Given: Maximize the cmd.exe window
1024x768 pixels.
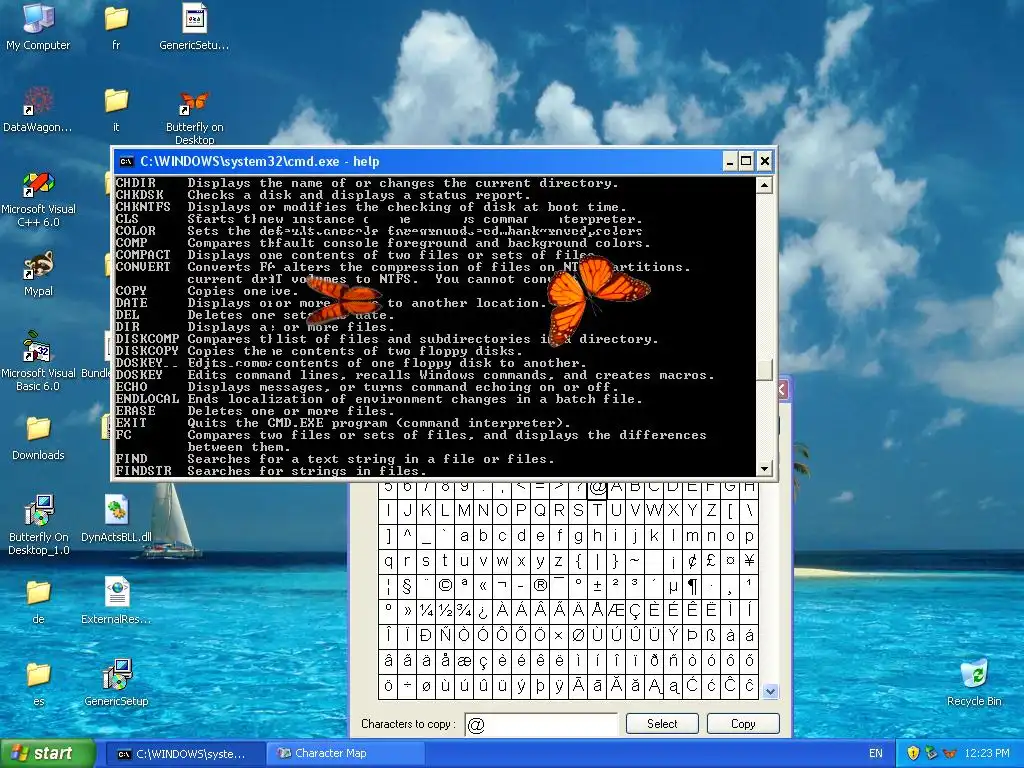Looking at the screenshot, I should point(746,161).
